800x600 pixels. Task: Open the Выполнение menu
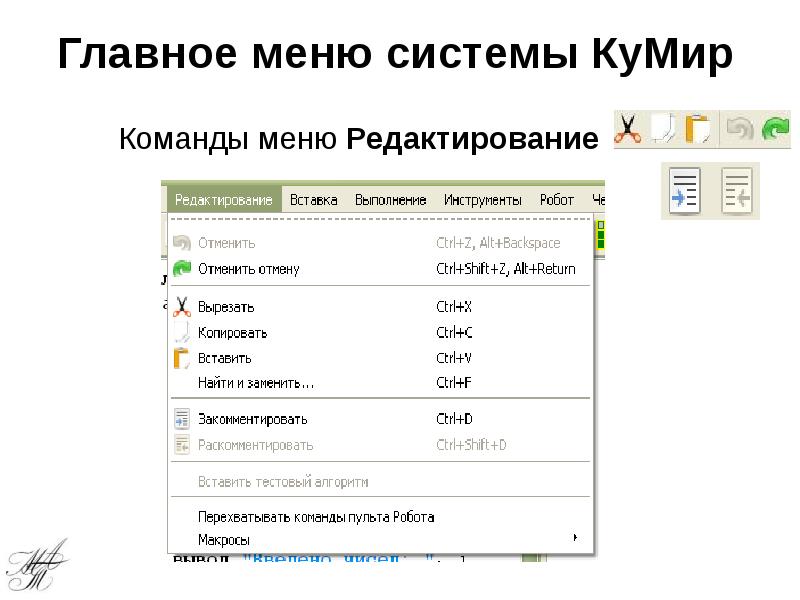[390, 199]
